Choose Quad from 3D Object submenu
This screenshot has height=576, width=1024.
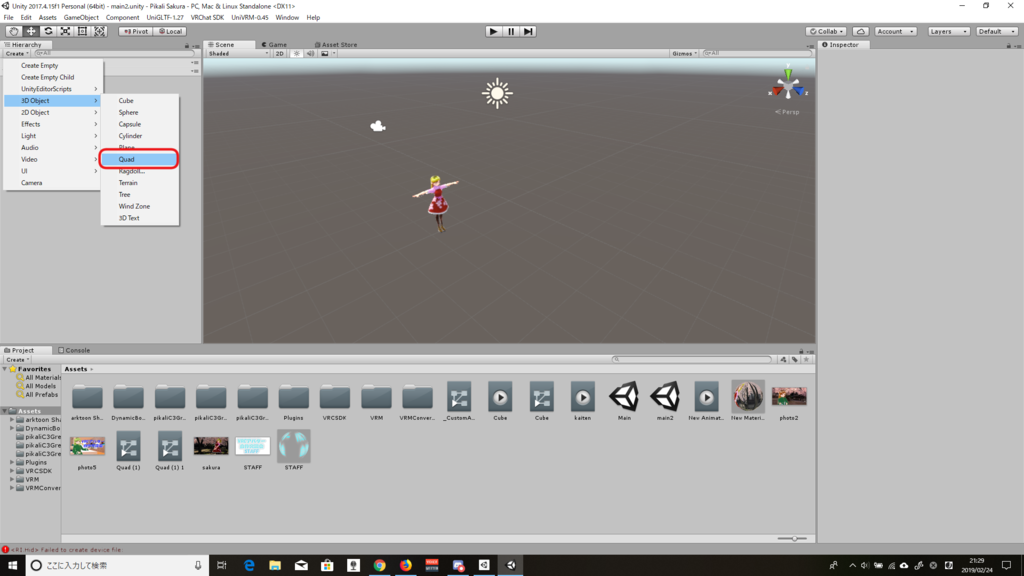140,159
